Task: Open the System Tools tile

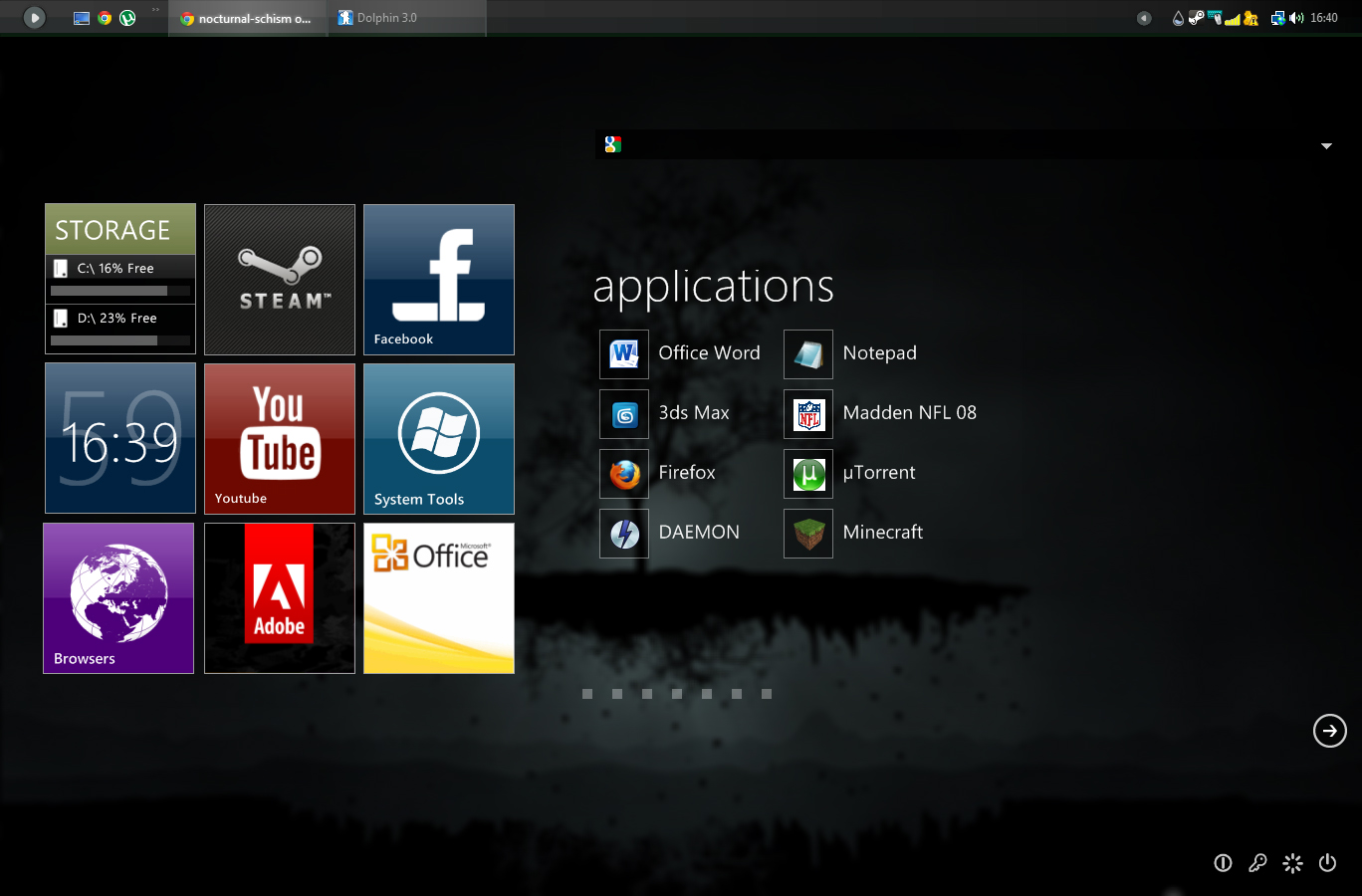Action: (x=439, y=439)
